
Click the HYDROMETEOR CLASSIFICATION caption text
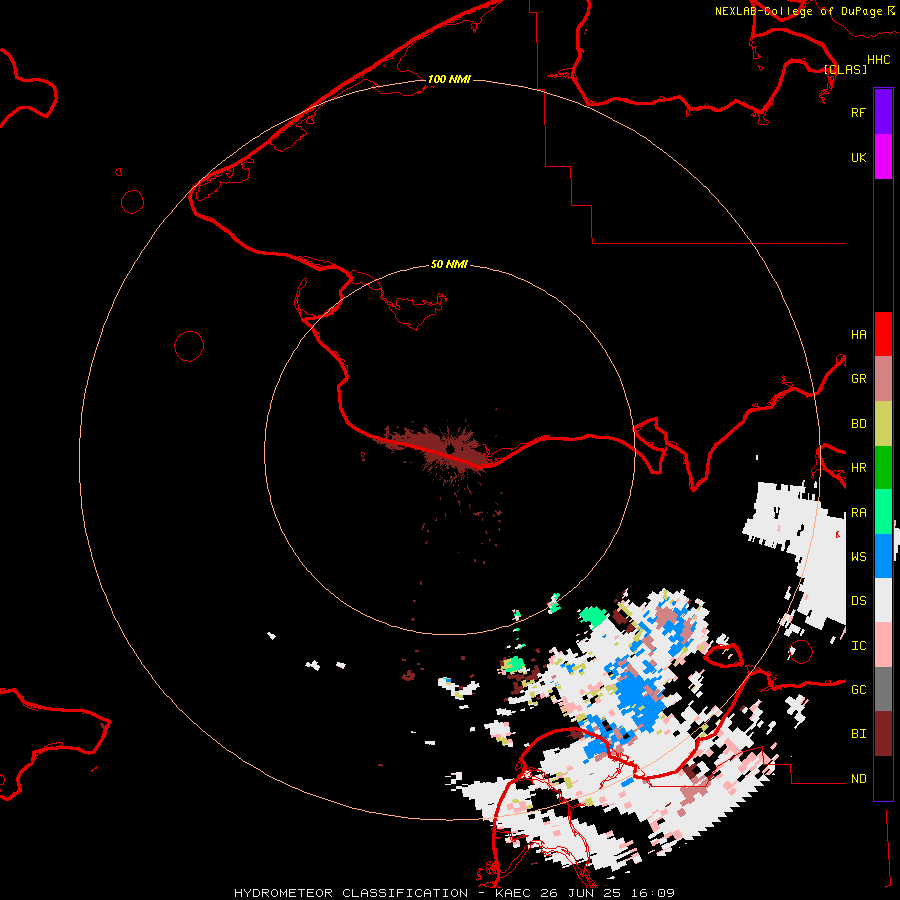coord(351,893)
